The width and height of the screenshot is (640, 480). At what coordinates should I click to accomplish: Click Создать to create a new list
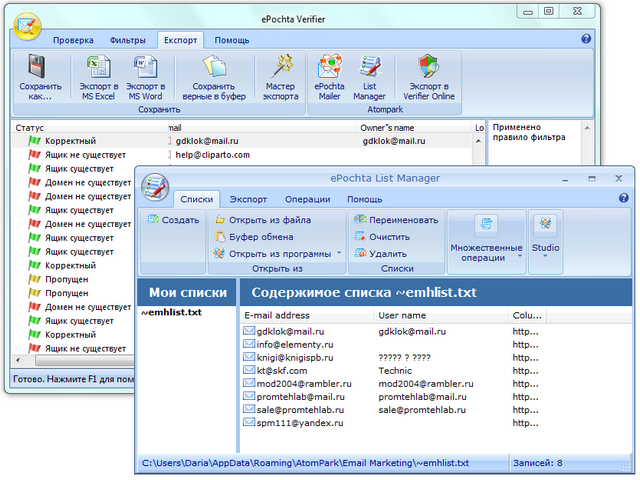click(x=173, y=220)
